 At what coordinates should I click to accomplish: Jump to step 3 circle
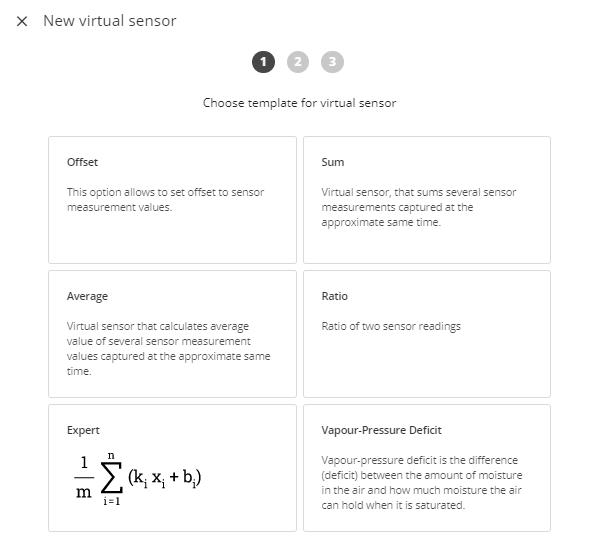333,62
